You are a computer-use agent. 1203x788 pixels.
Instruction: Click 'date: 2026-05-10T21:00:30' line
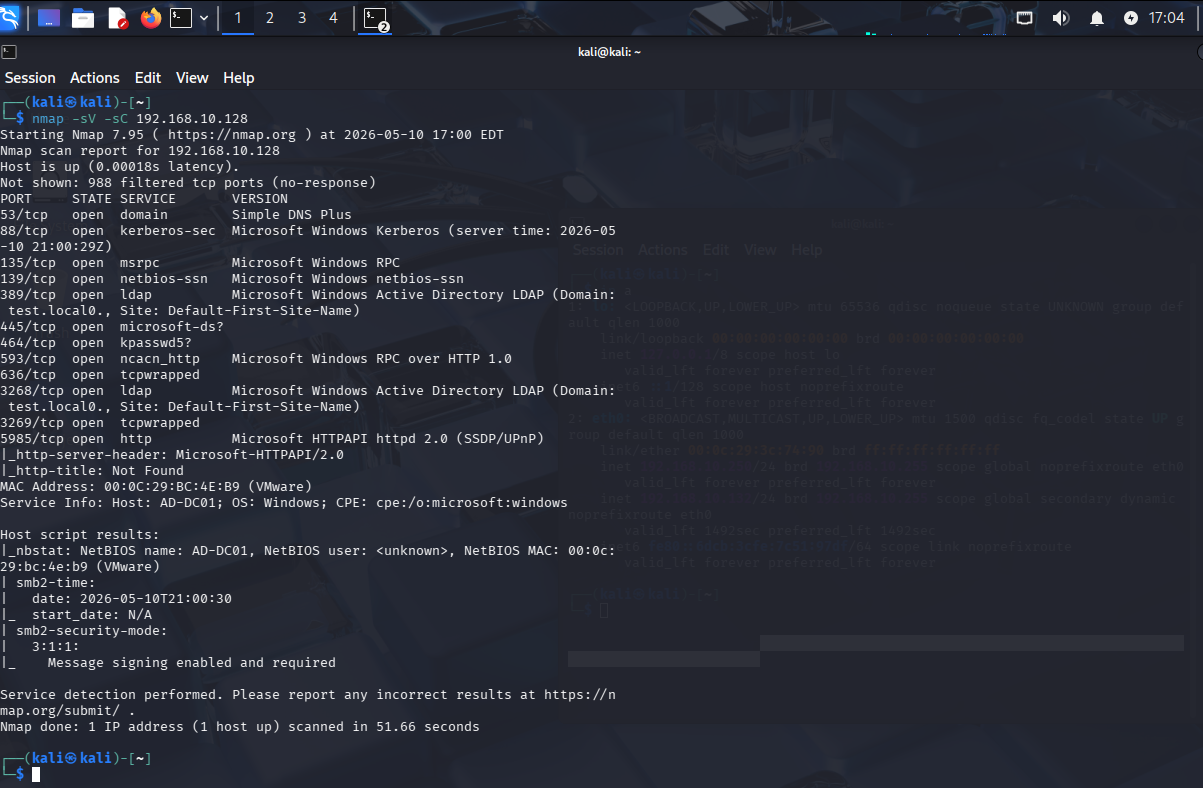tap(132, 599)
